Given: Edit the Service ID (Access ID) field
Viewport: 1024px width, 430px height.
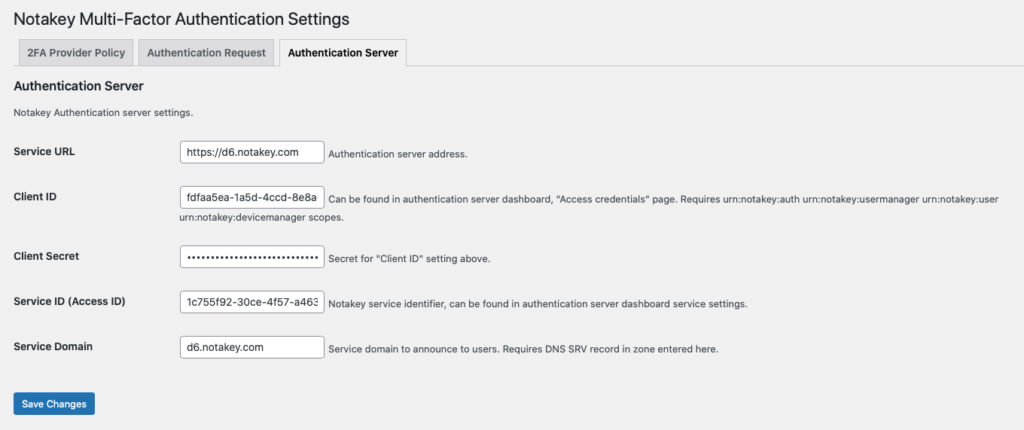Looking at the screenshot, I should 252,303.
